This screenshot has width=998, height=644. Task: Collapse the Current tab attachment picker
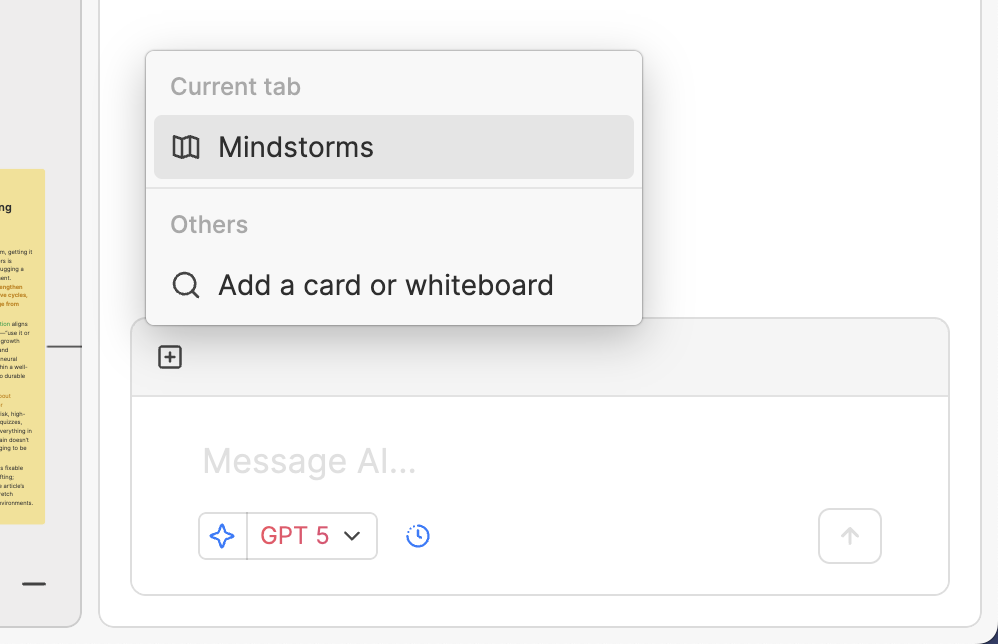pyautogui.click(x=169, y=357)
